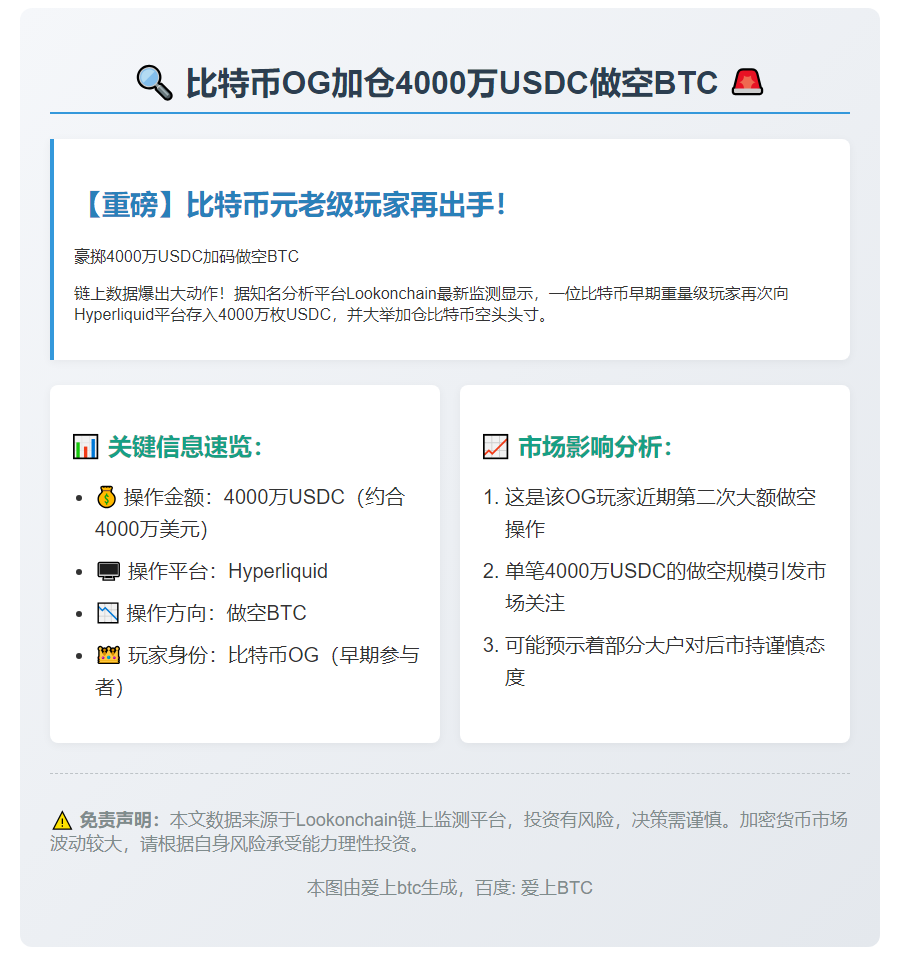Click the money bag icon beside 操作金额
This screenshot has width=900, height=978.
[x=107, y=497]
